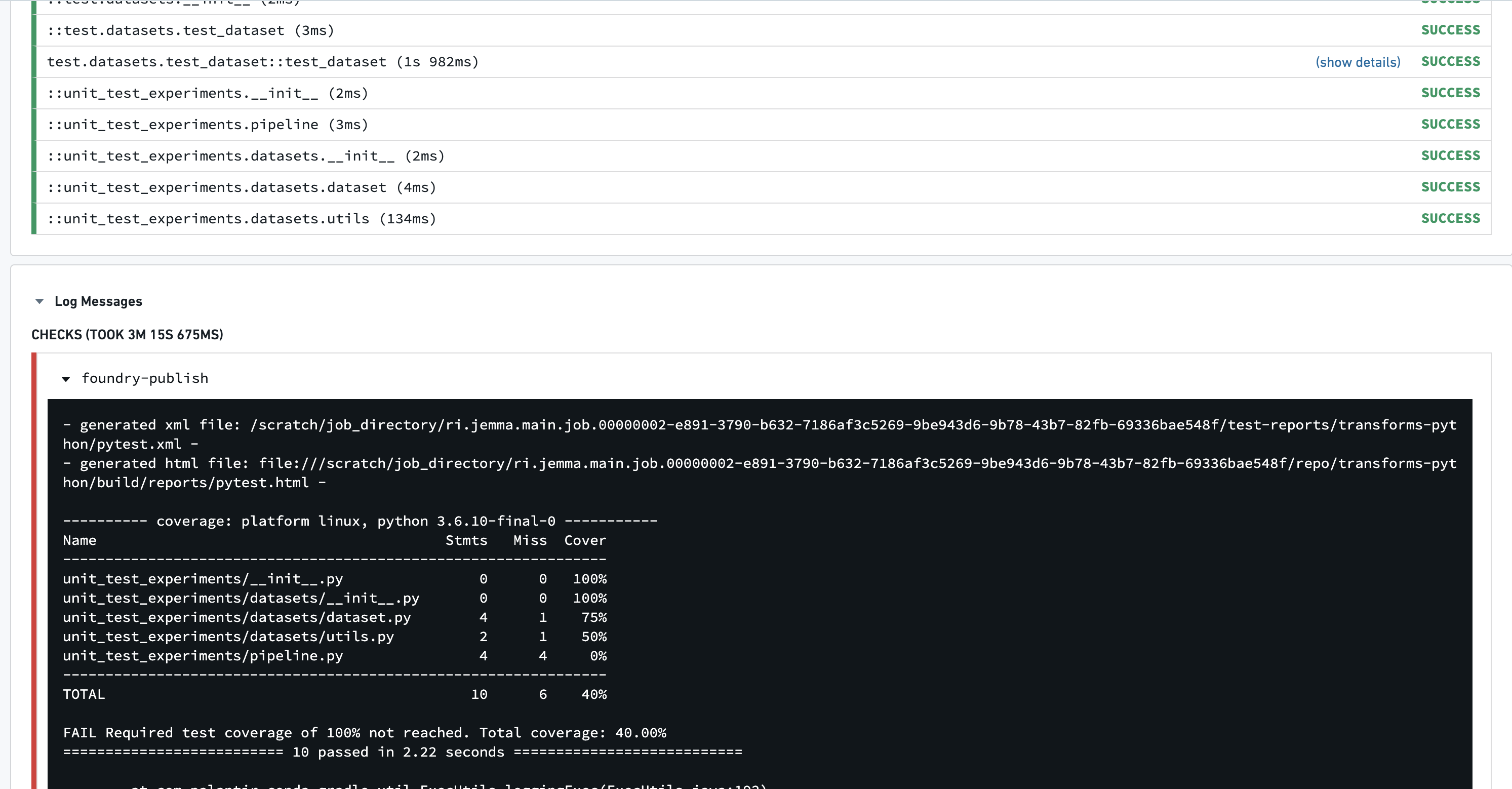1512x789 pixels.
Task: Select ::unit_test_experiments.datasets.__init__ (2ms) row
Action: pos(761,156)
